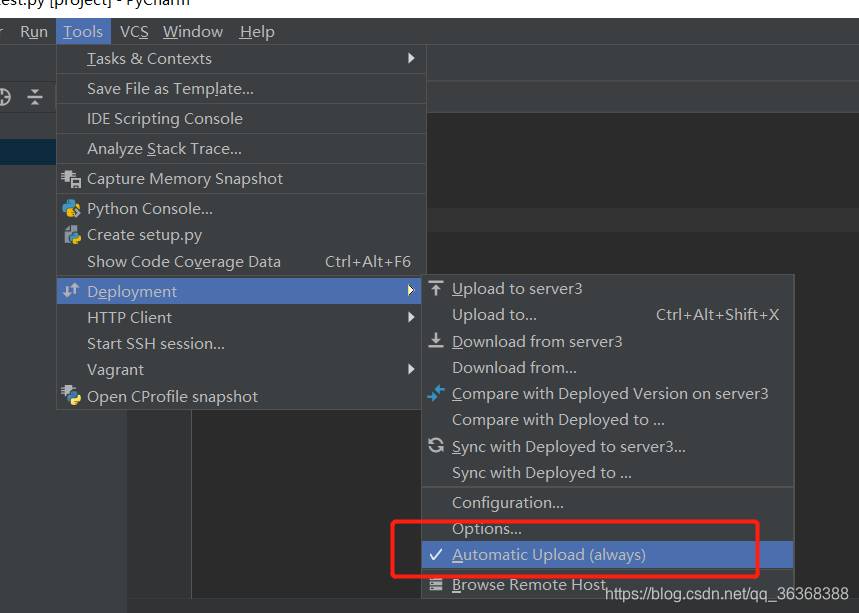Click Sync with Deployed to server3... text
Image resolution: width=859 pixels, height=613 pixels.
coord(569,447)
